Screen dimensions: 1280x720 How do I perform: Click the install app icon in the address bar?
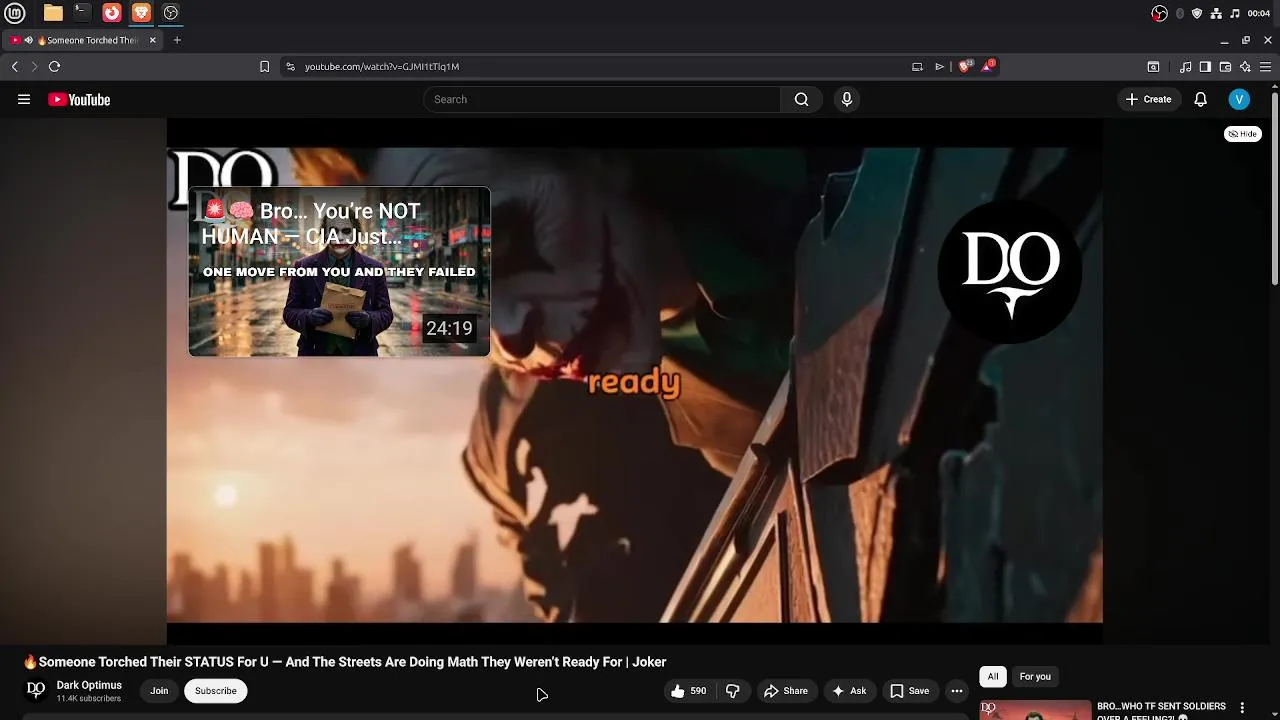(x=917, y=66)
